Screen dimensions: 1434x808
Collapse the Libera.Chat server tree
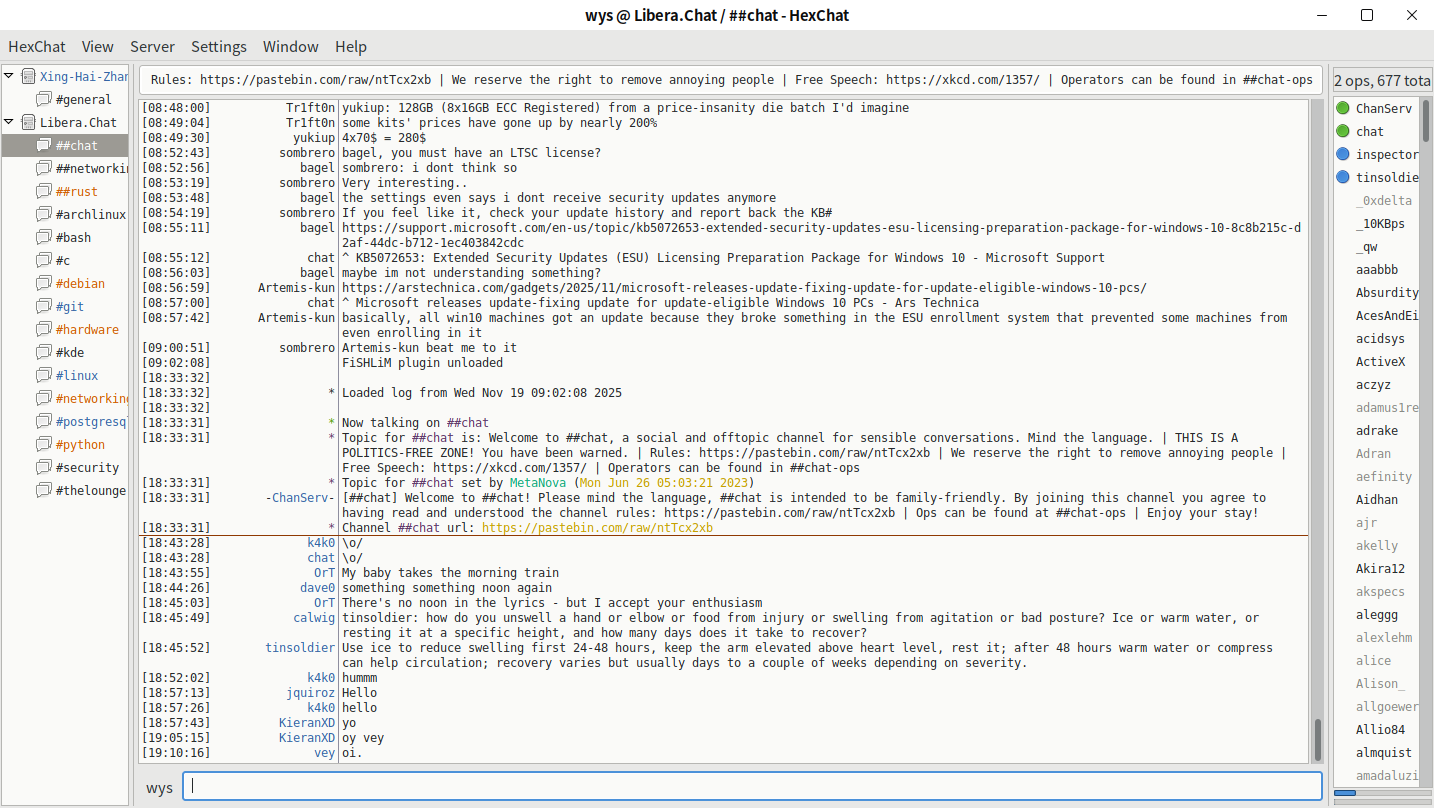(x=9, y=122)
